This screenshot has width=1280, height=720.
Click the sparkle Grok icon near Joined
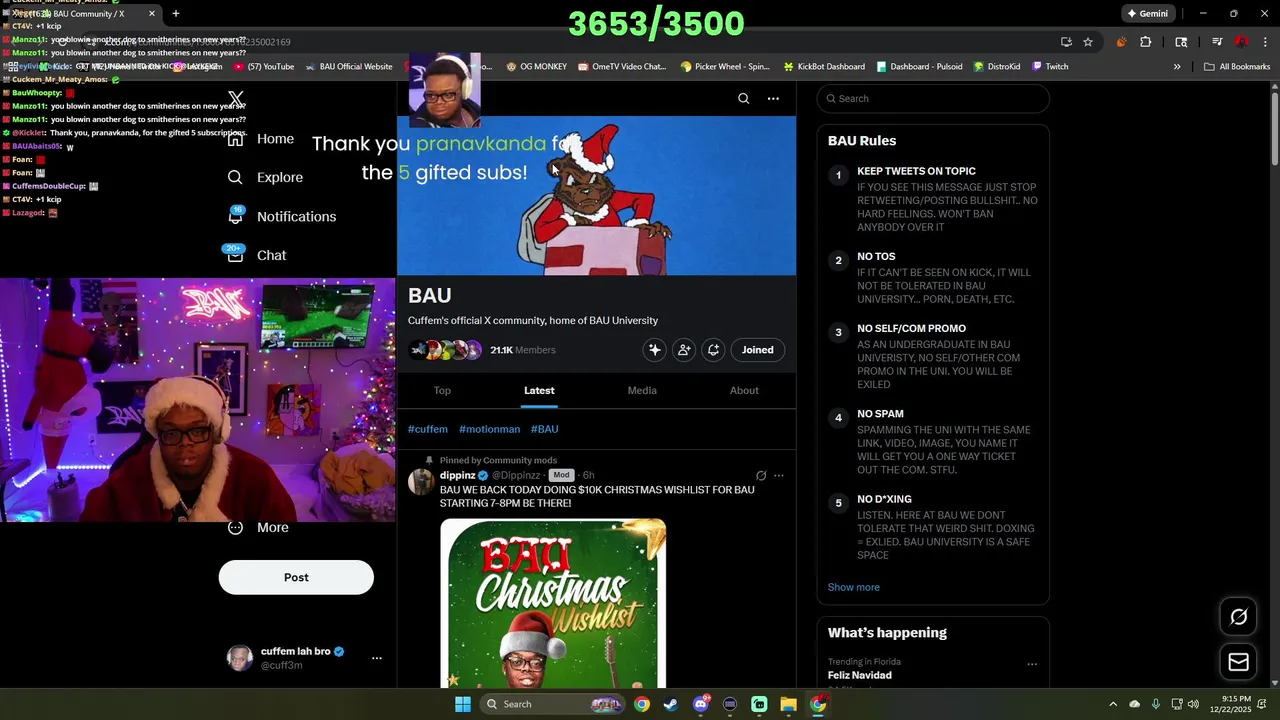pos(654,350)
